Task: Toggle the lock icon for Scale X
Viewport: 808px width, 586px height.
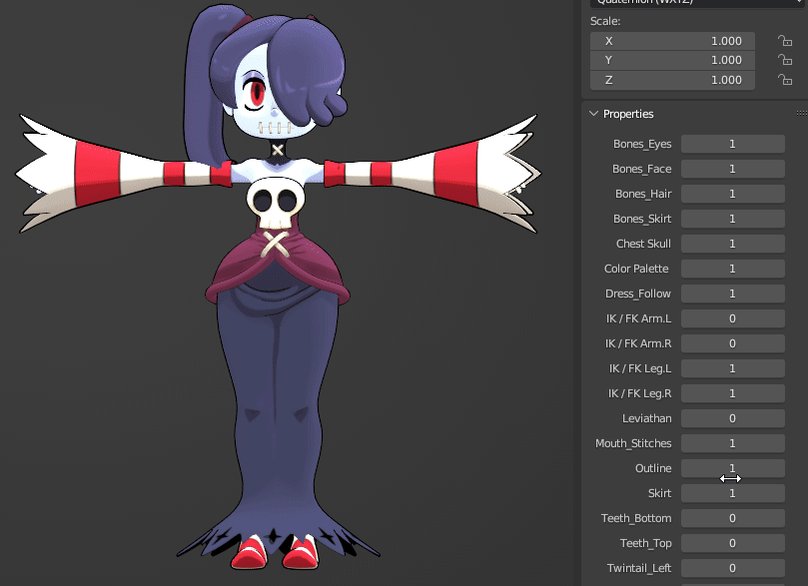Action: click(x=785, y=41)
